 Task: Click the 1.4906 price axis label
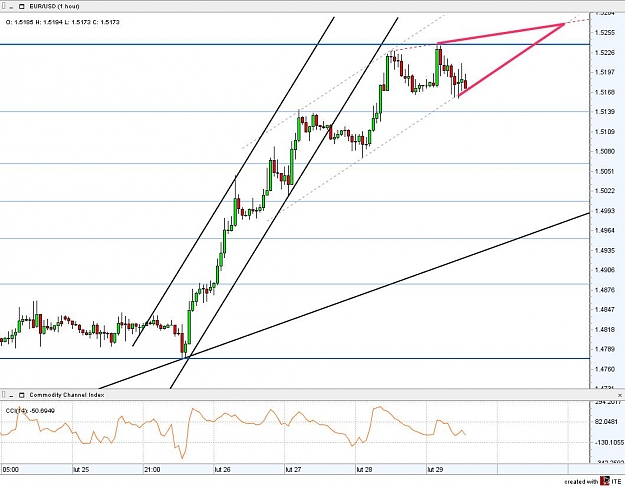click(x=603, y=270)
